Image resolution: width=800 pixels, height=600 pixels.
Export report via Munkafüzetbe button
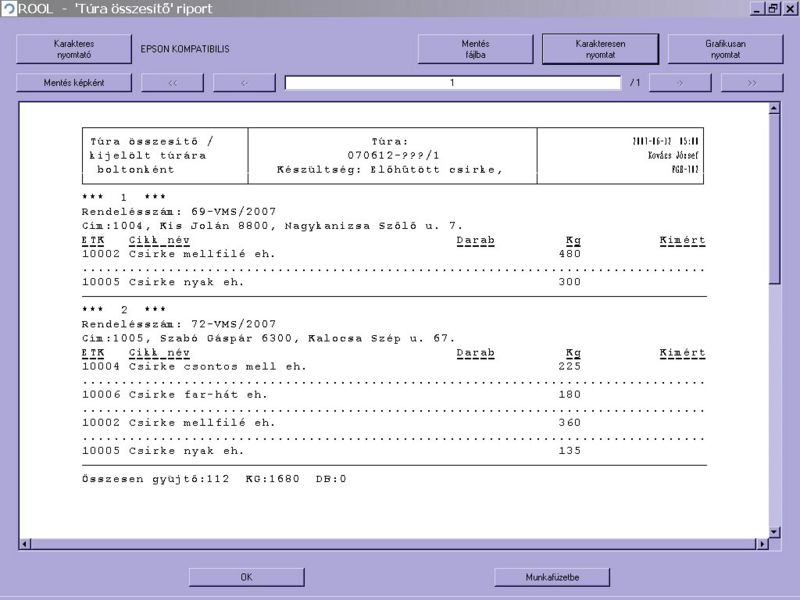552,577
